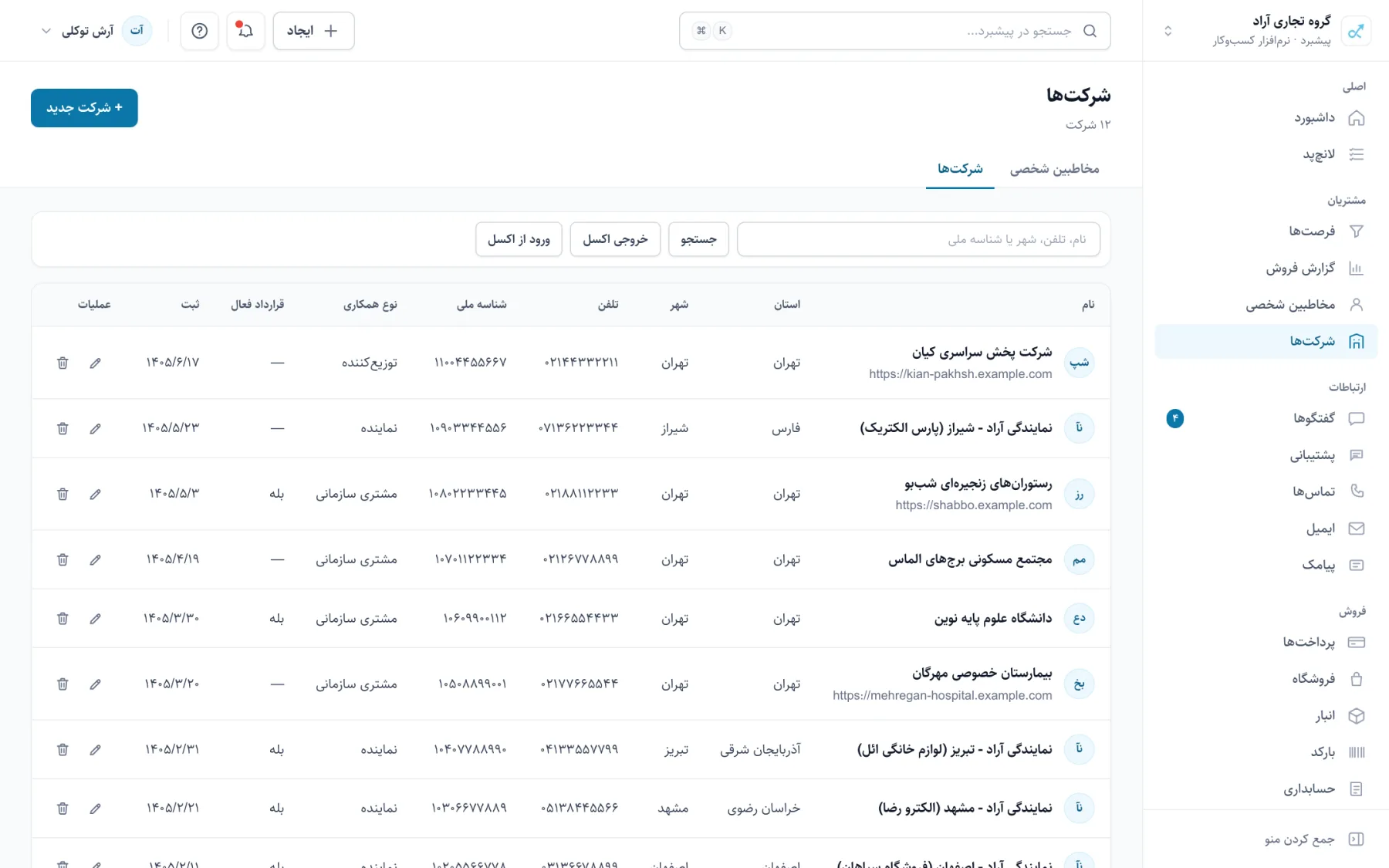The height and width of the screenshot is (868, 1389).
Task: Open حسابداری in the sidebar
Action: [1266, 789]
